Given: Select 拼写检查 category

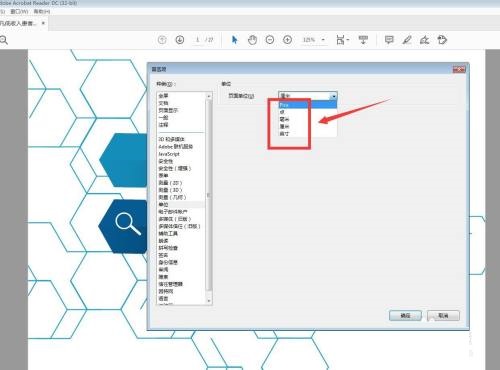Looking at the screenshot, I should coord(168,248).
